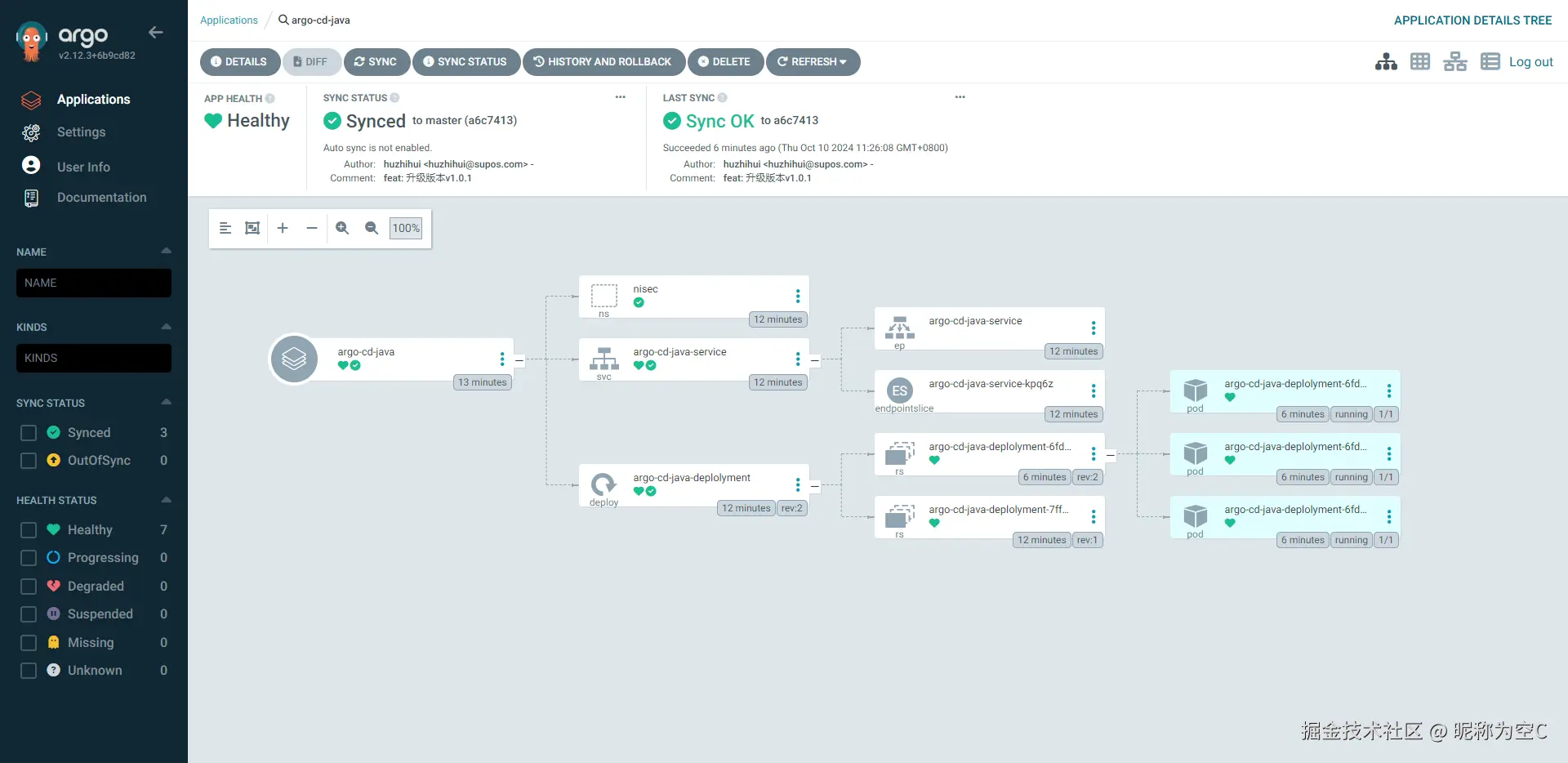The height and width of the screenshot is (763, 1568).
Task: Click the back arrow next to argo logo
Action: point(155,33)
